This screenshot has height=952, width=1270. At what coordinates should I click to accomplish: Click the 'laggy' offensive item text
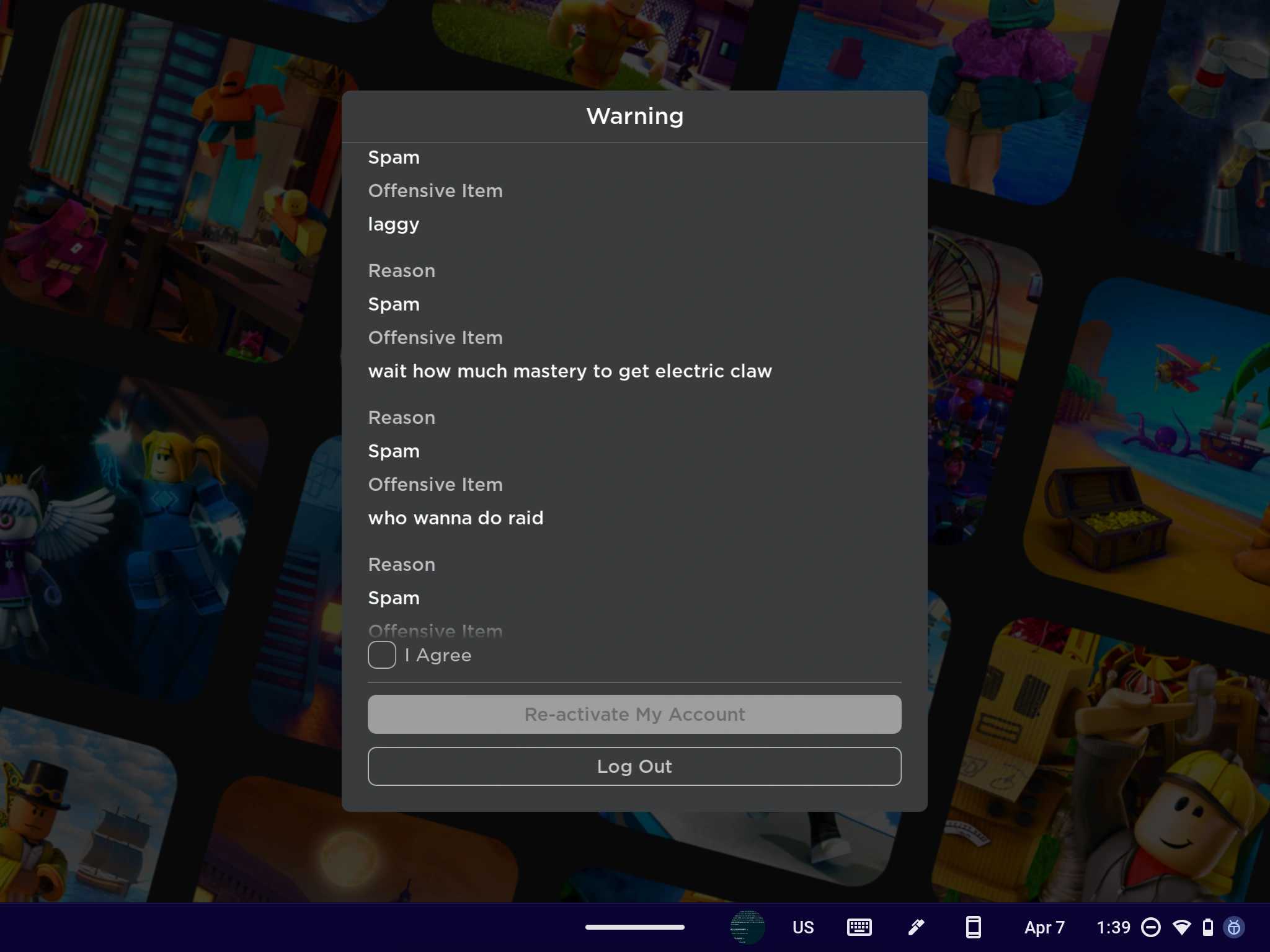pos(394,224)
